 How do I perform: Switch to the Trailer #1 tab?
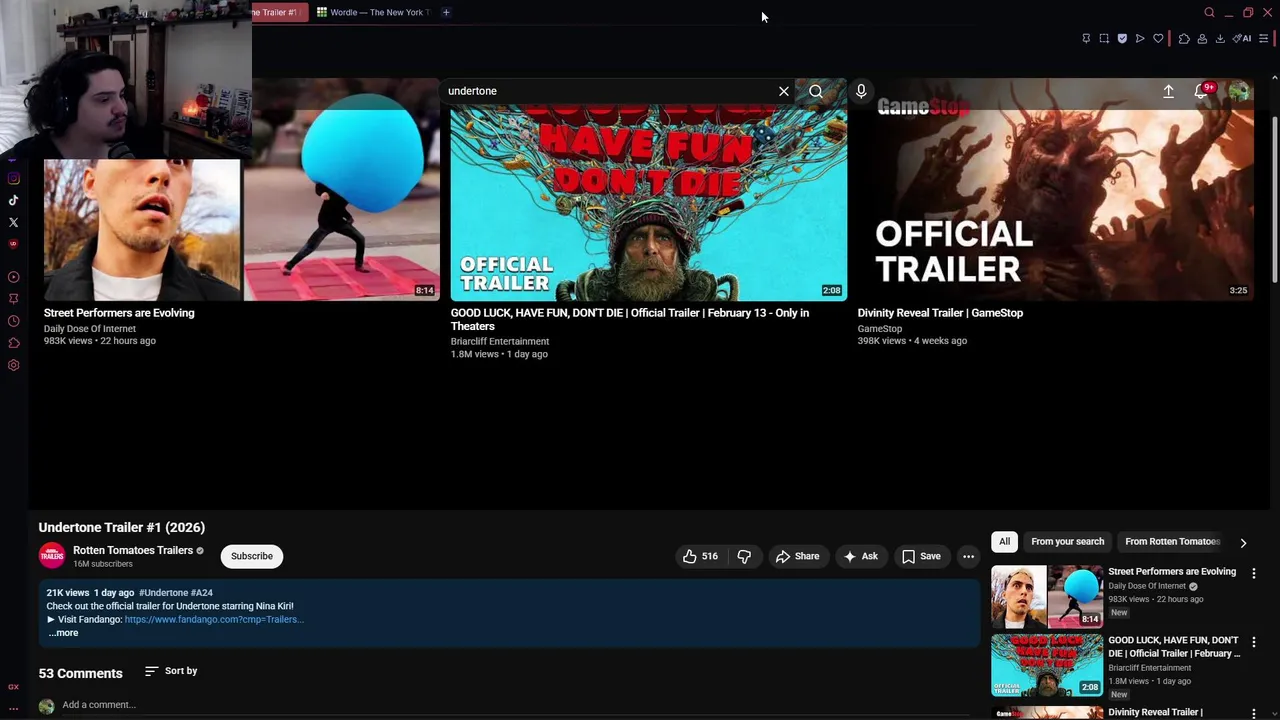(x=277, y=12)
